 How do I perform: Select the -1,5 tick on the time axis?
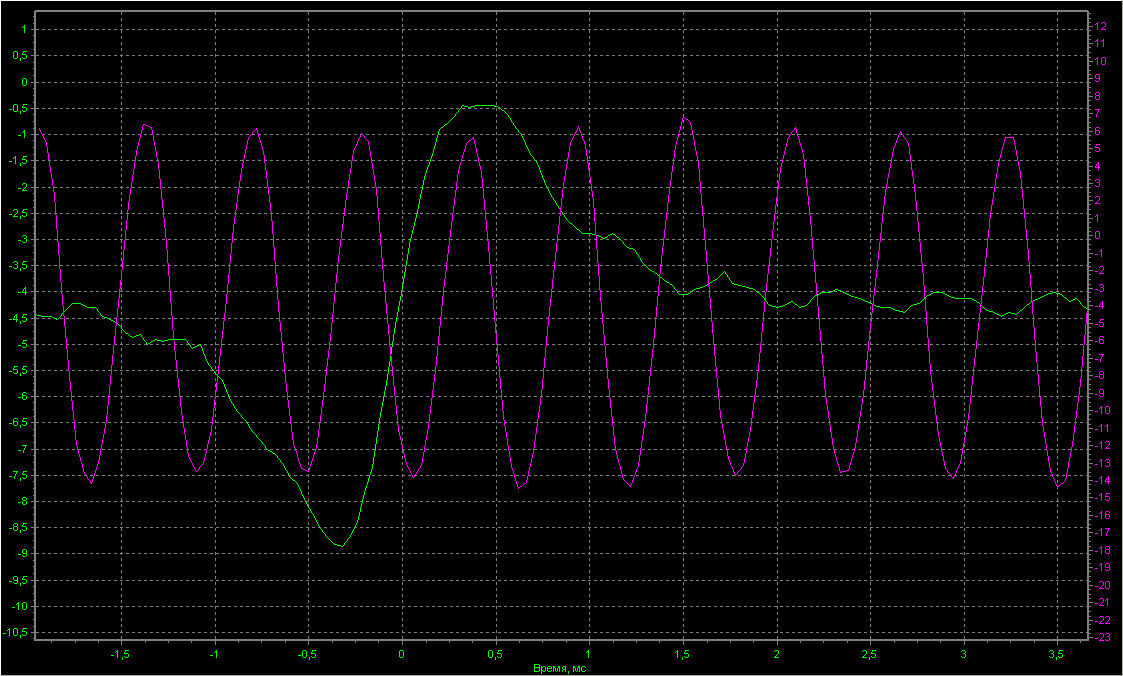coord(120,654)
